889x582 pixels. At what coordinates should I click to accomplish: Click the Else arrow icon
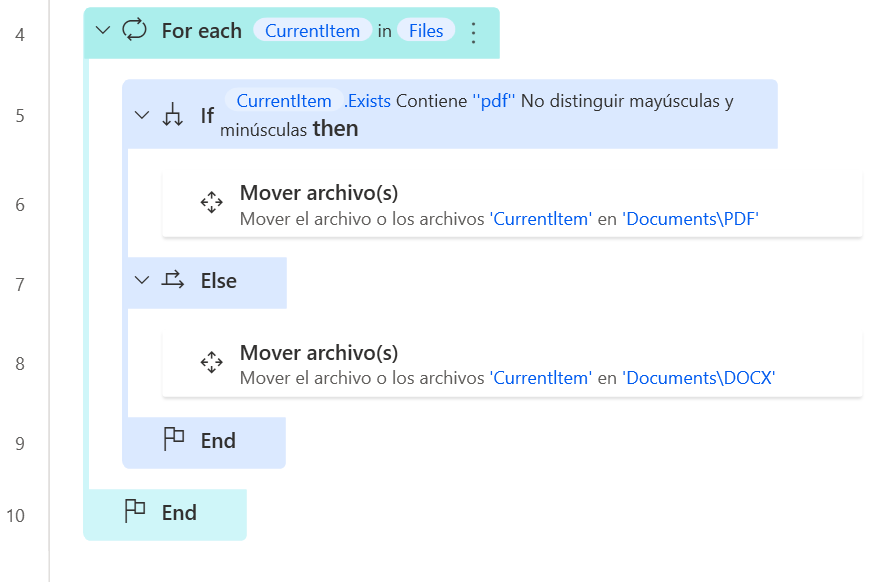click(x=173, y=279)
